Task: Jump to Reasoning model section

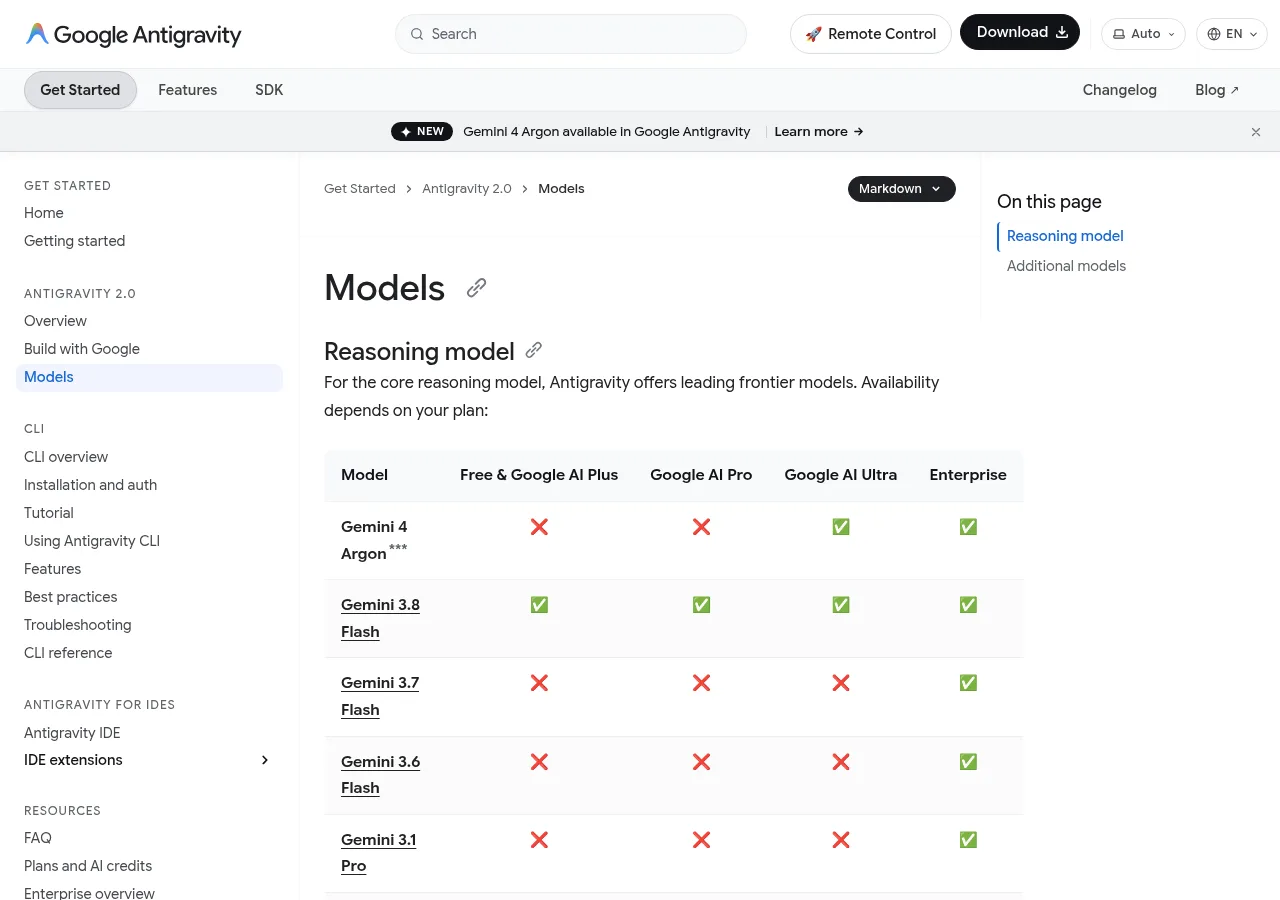Action: pyautogui.click(x=1065, y=236)
